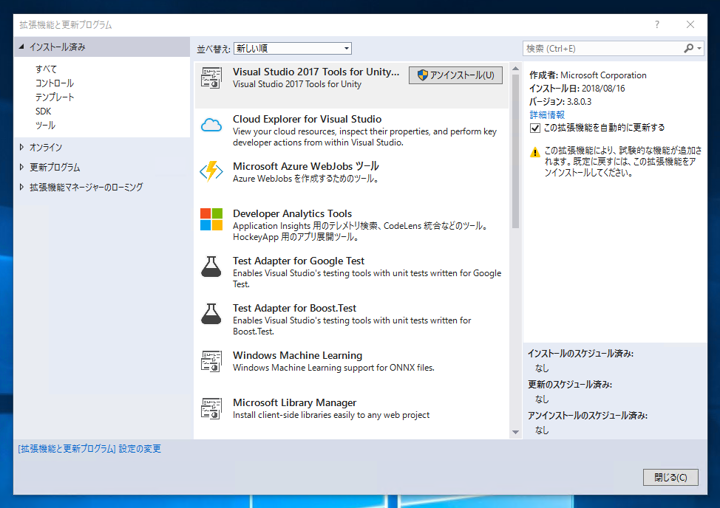Click 閉じる(C) button
Screen dimensions: 720x508
(x=670, y=477)
